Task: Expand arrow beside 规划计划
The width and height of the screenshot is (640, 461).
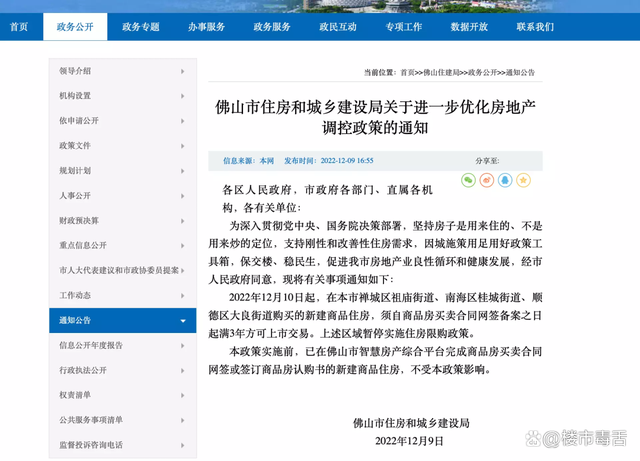Action: (x=182, y=171)
